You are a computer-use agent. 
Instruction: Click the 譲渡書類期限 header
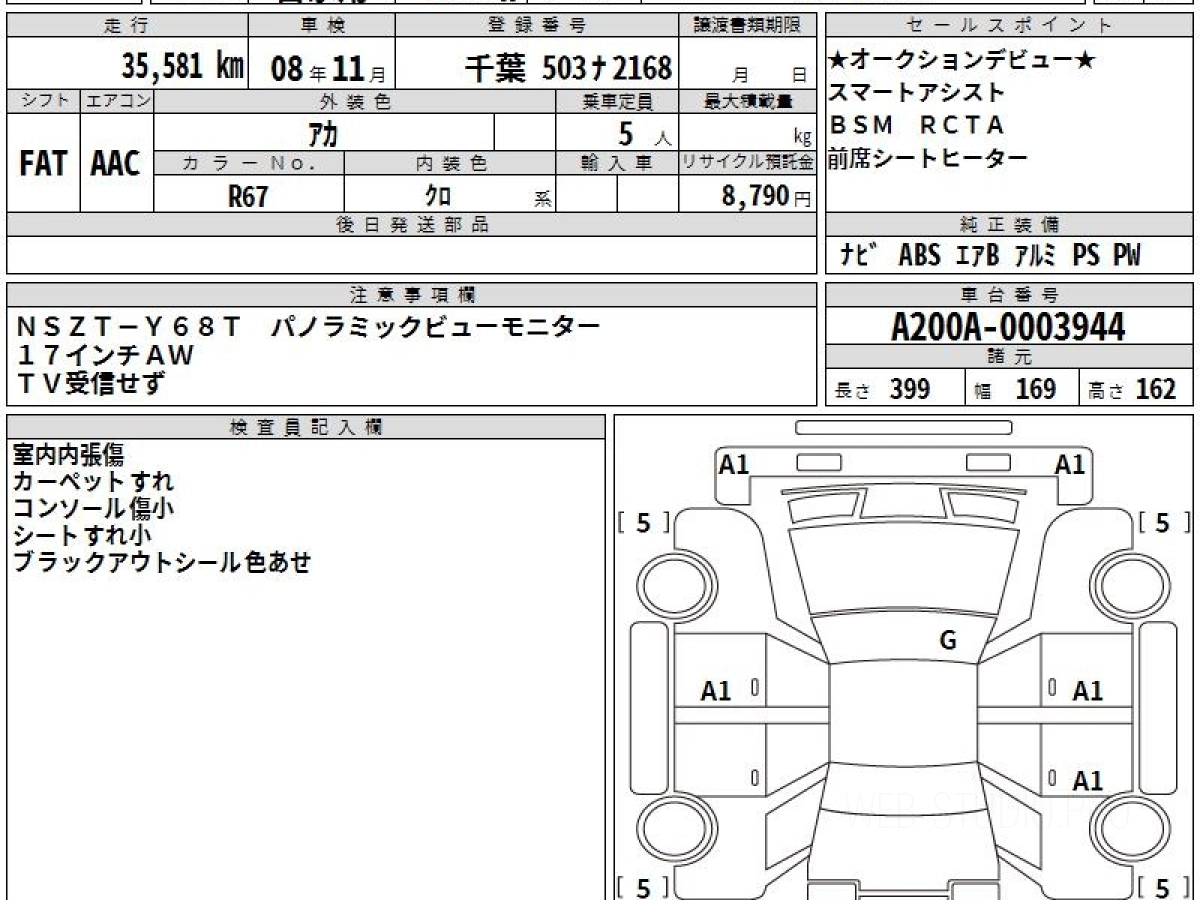click(x=748, y=26)
